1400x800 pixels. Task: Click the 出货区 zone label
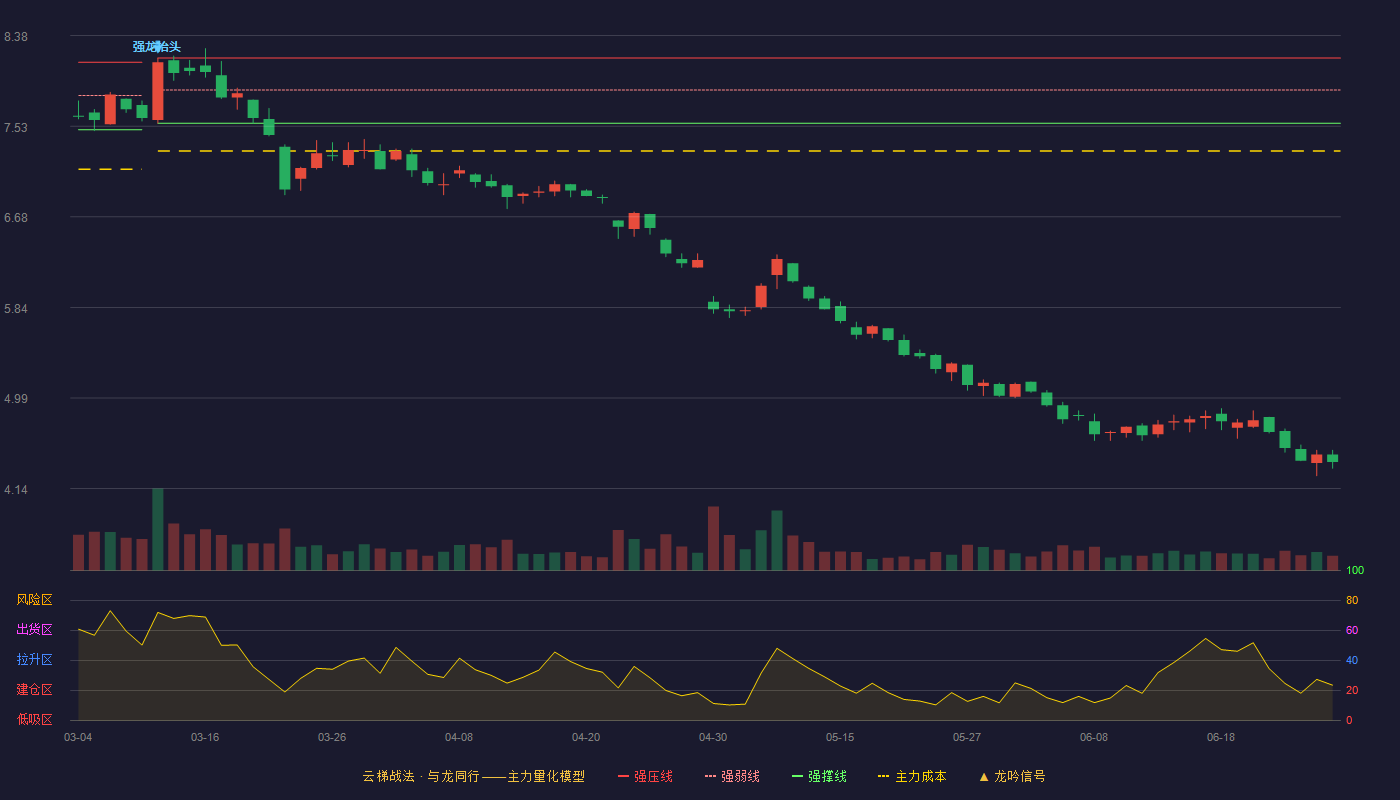coord(34,630)
